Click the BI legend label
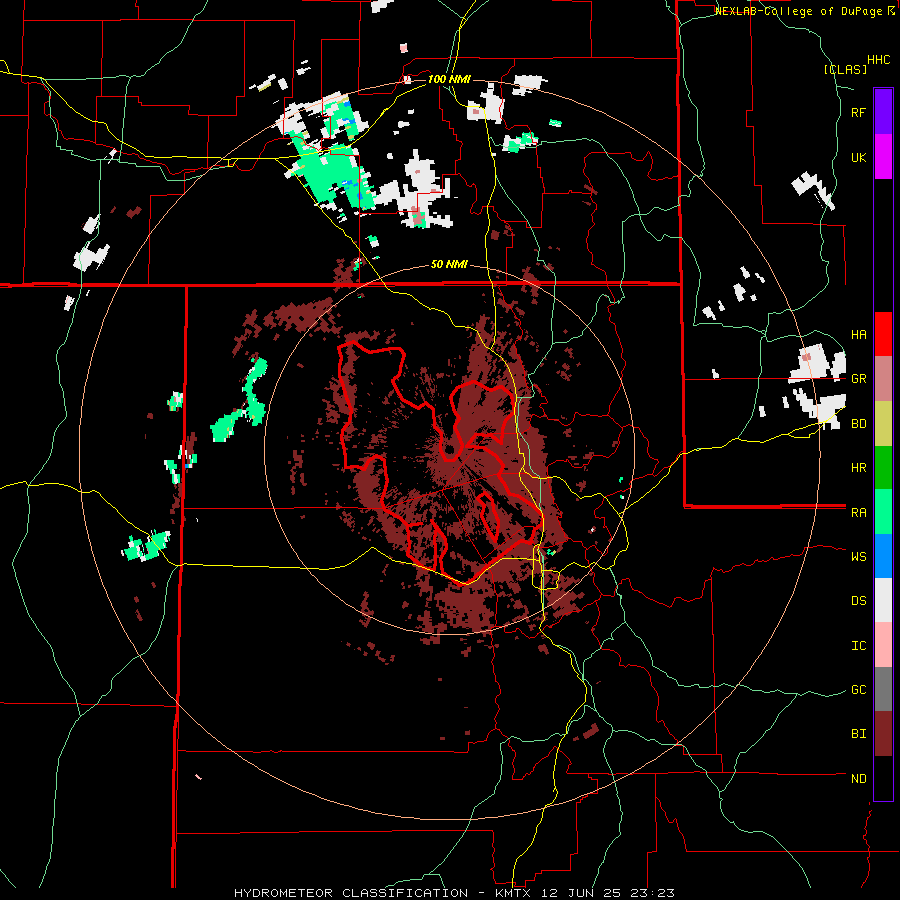Screen dimensions: 900x900 (858, 734)
